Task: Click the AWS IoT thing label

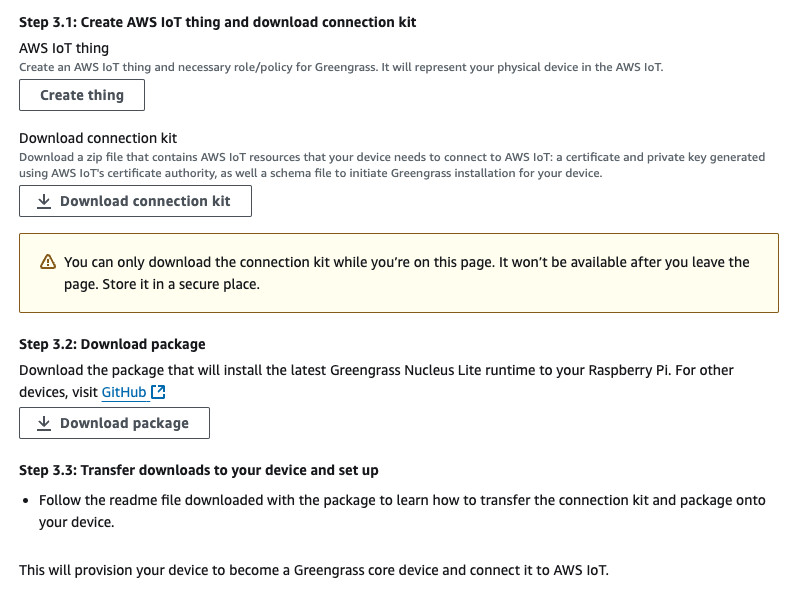Action: click(64, 48)
